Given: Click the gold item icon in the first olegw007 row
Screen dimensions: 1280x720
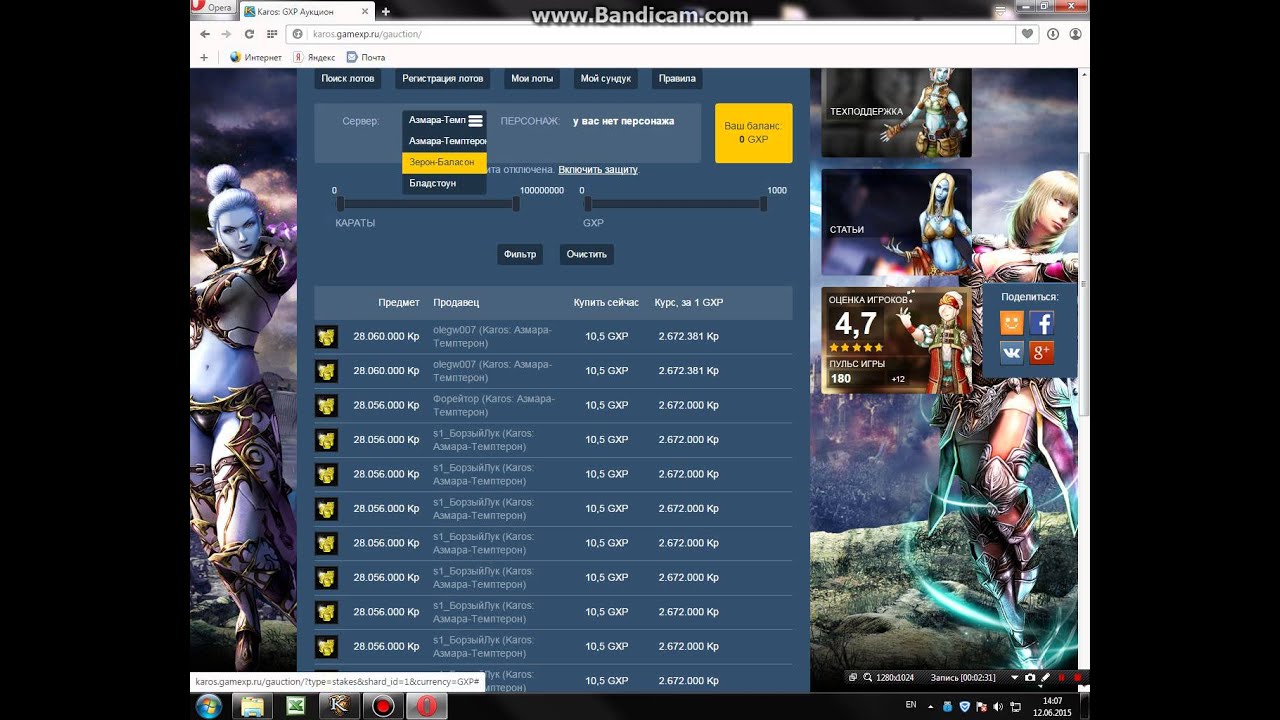Looking at the screenshot, I should click(x=326, y=337).
